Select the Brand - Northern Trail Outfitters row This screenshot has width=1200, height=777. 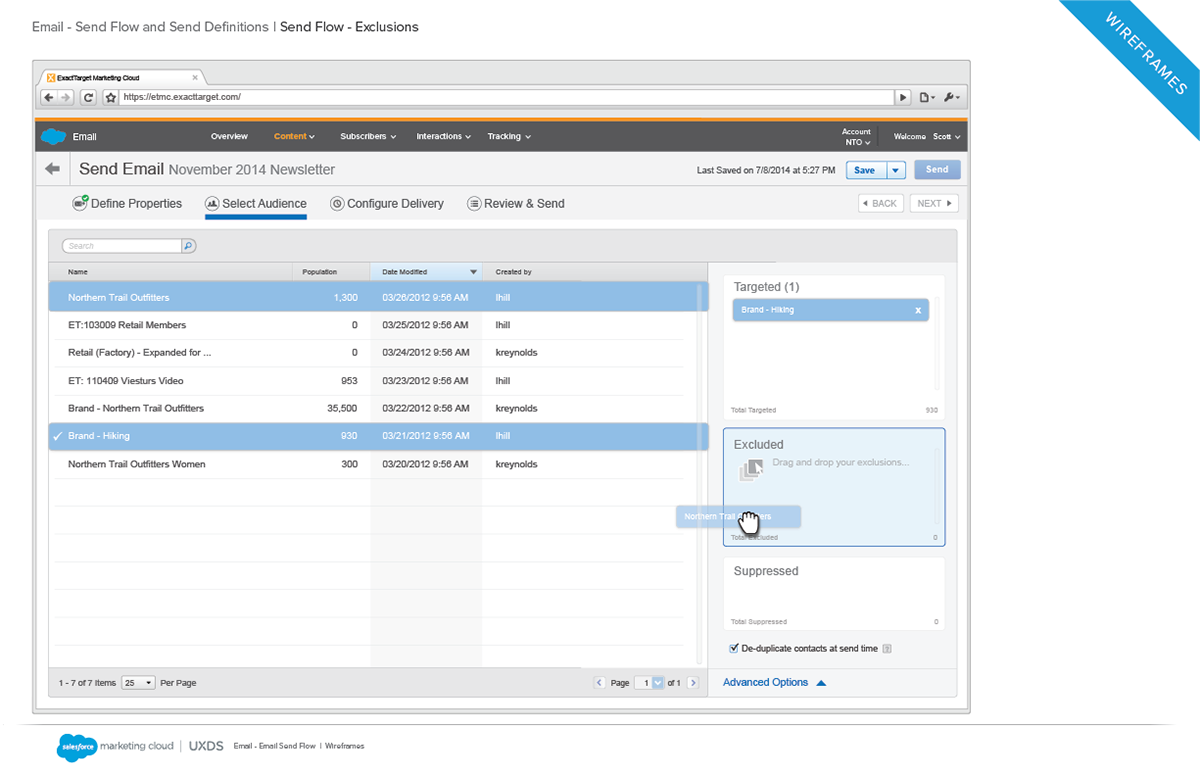[x=377, y=409]
